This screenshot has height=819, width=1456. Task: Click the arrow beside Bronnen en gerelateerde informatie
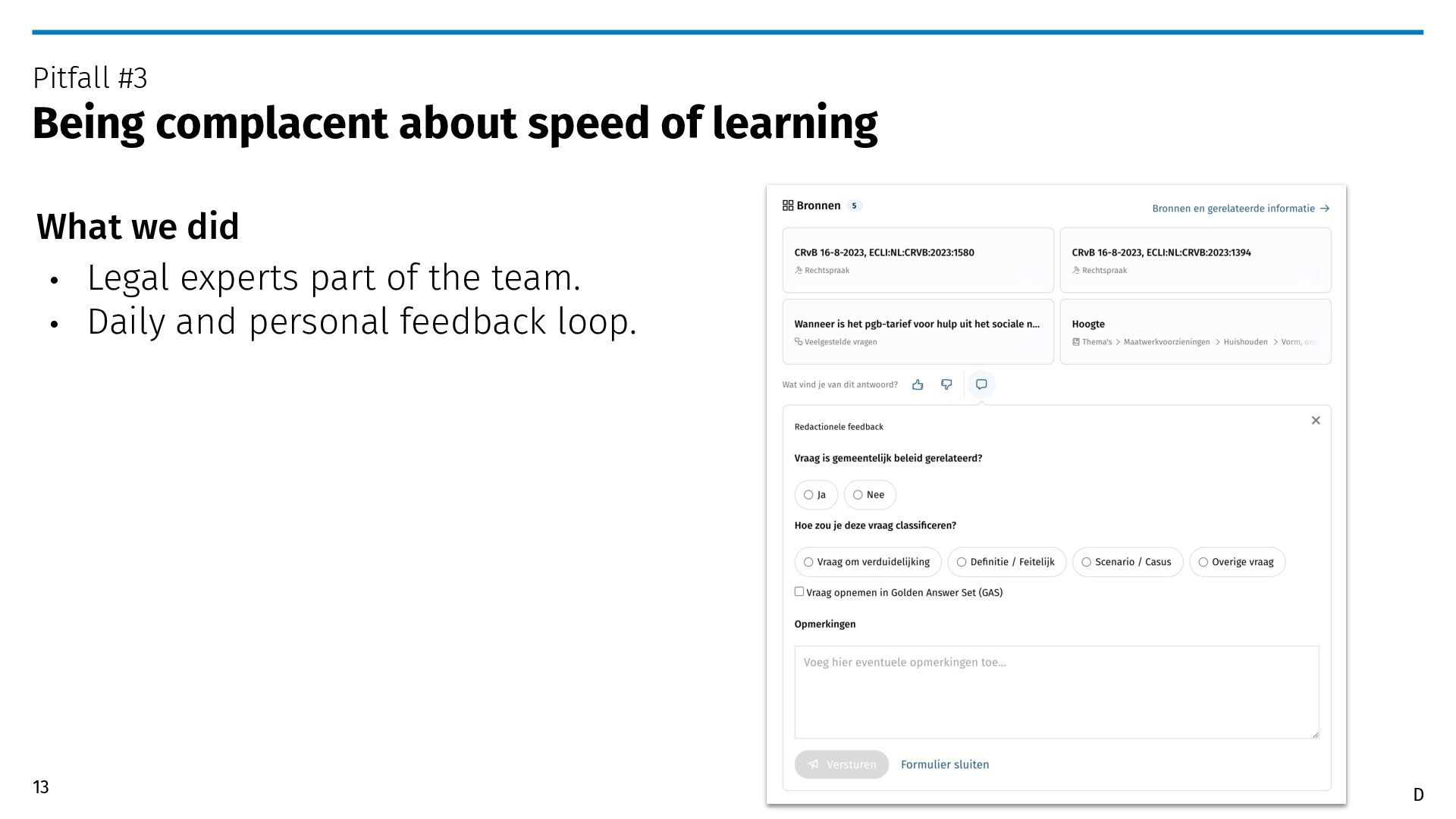[1325, 209]
